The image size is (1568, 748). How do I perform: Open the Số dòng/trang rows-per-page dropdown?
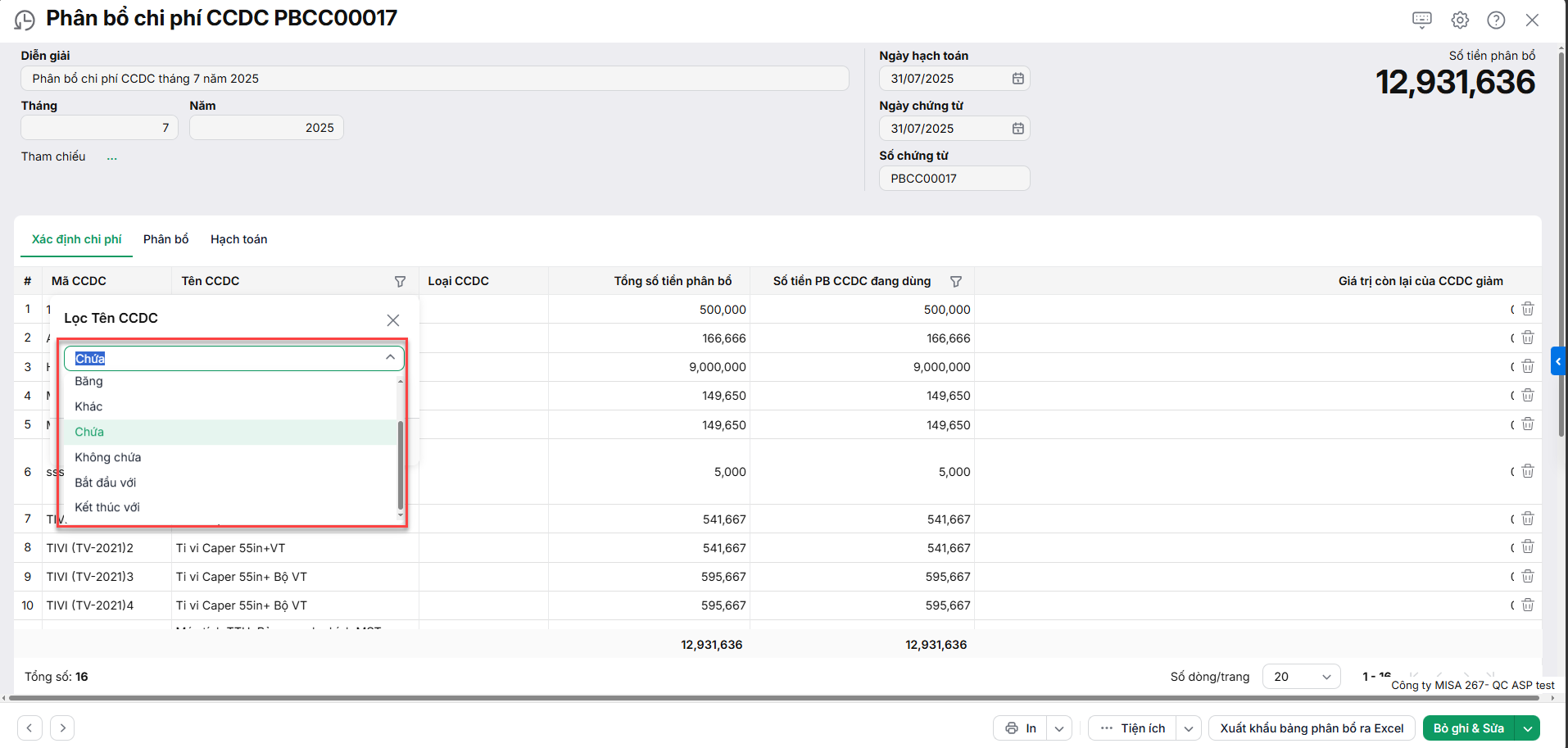coord(1302,677)
